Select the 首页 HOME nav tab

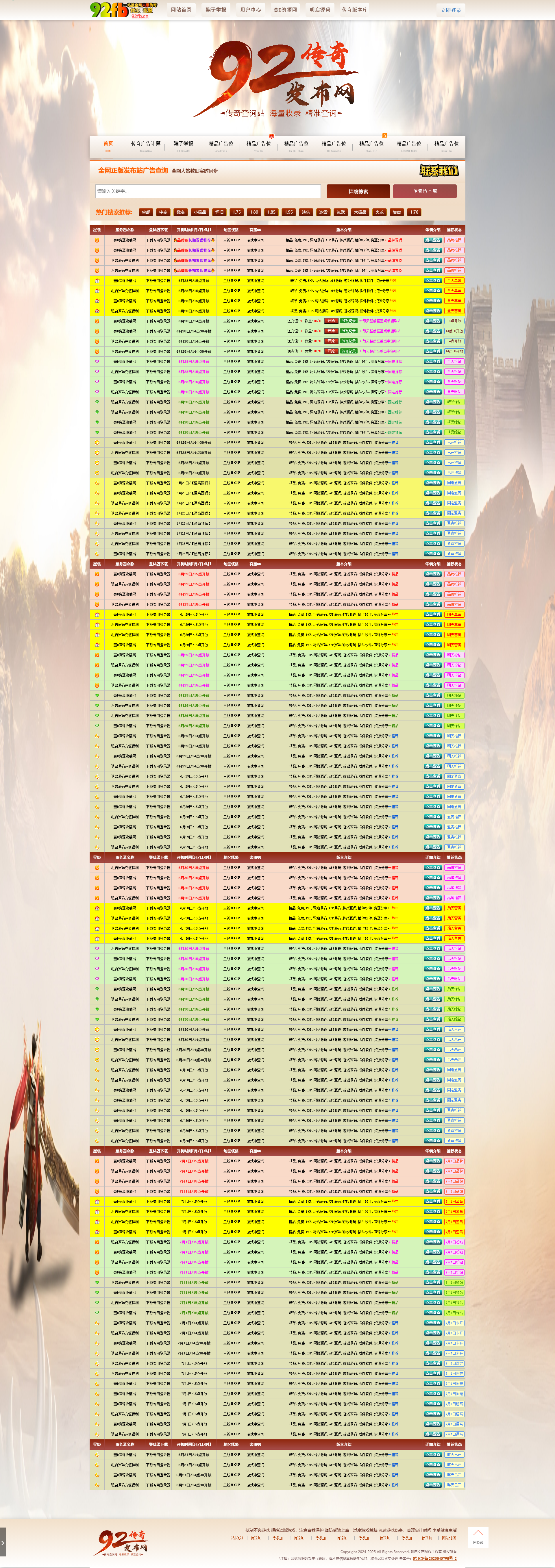108,145
